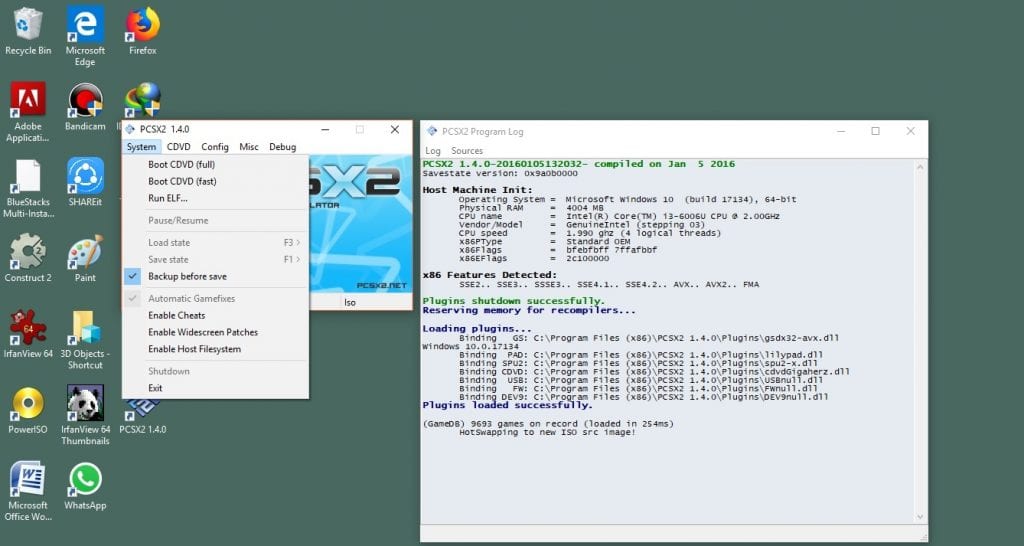Image resolution: width=1024 pixels, height=546 pixels.
Task: Close the PCSX2 1.4.0 window
Action: (x=394, y=129)
